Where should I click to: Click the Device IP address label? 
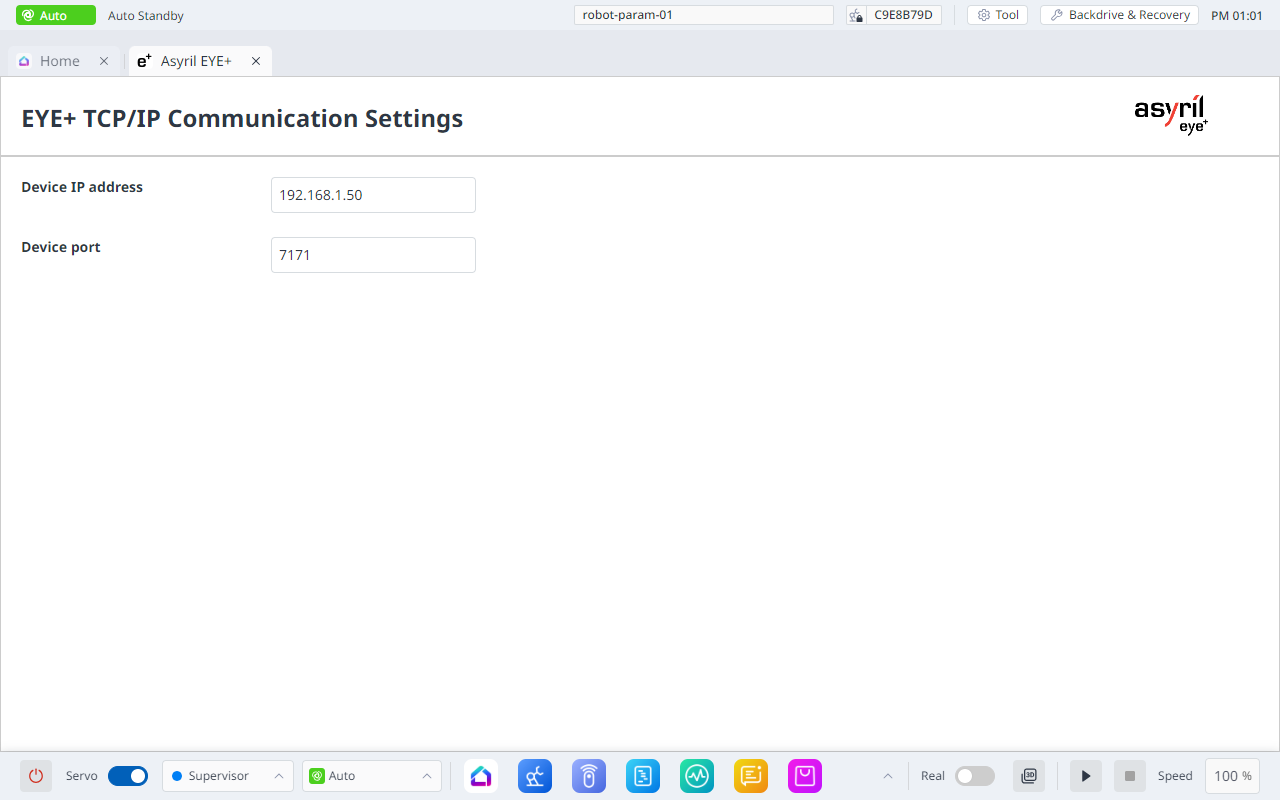click(82, 187)
